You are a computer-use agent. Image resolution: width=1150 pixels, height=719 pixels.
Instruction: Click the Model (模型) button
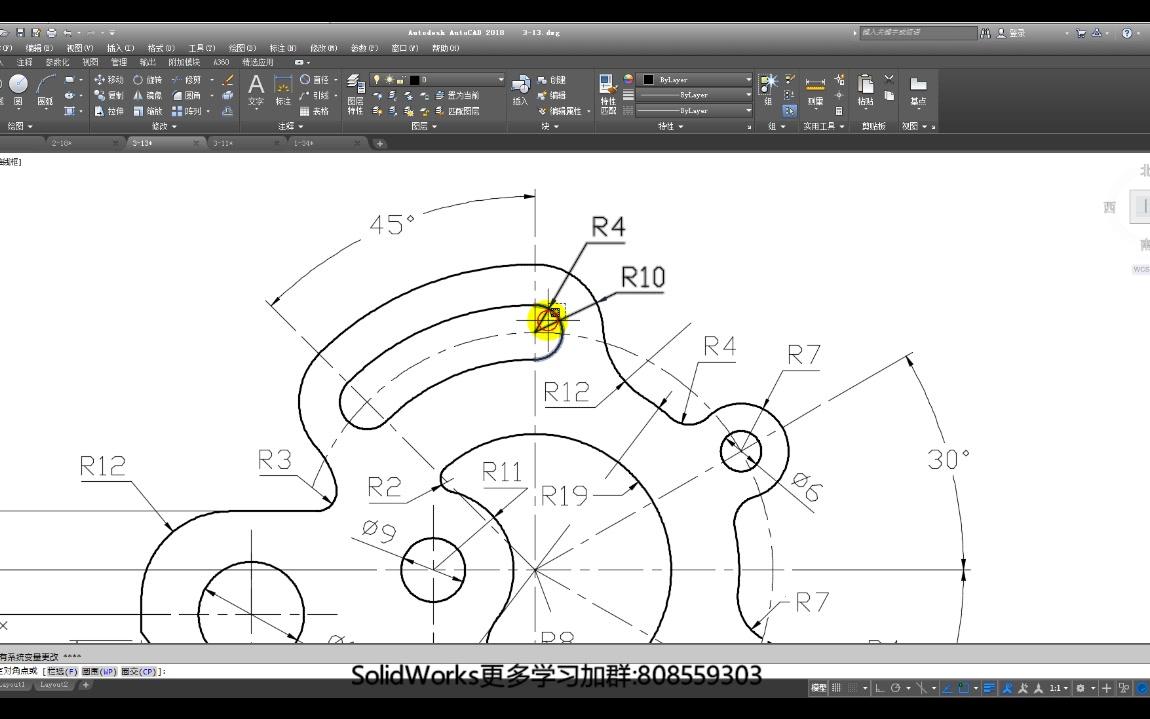(818, 687)
